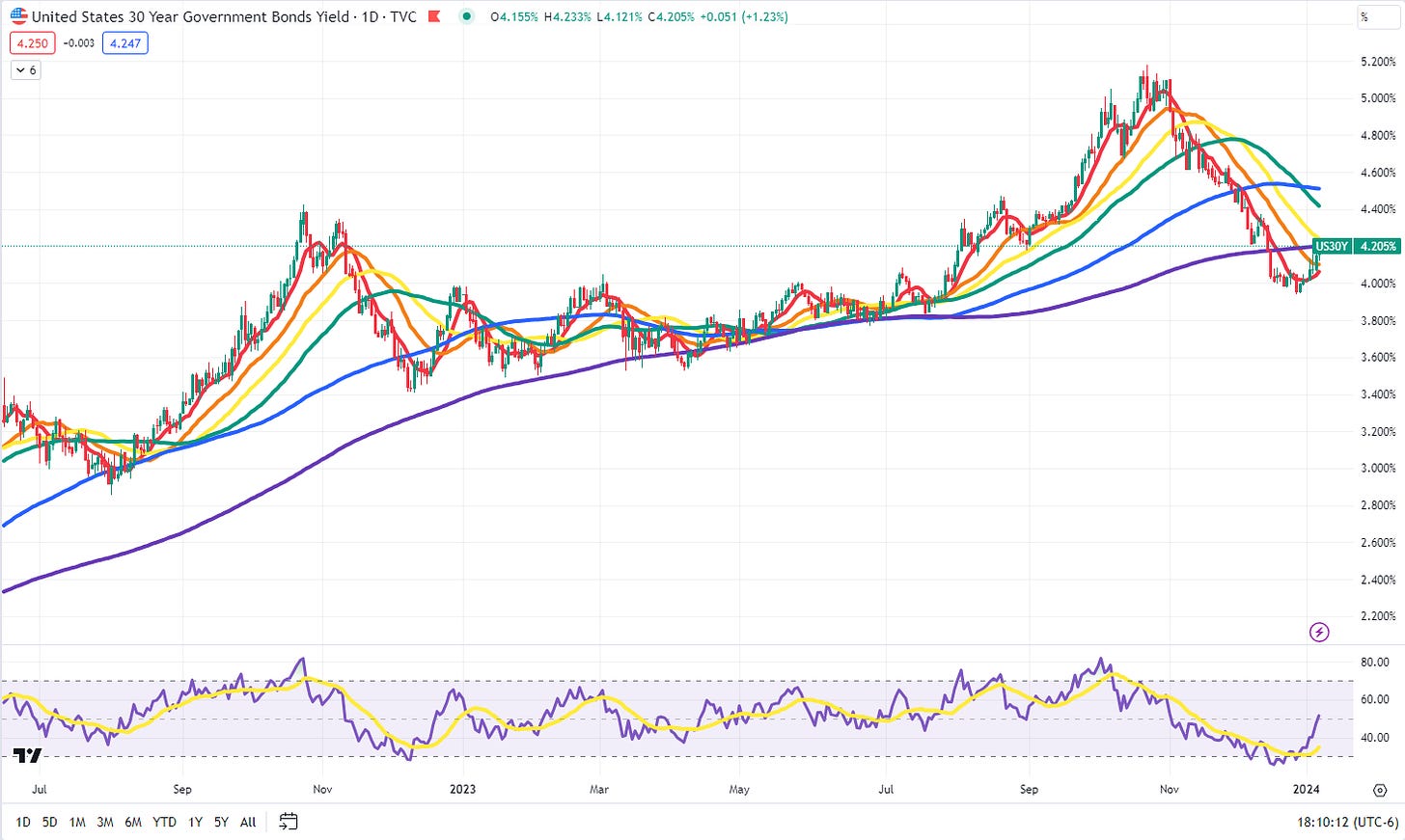The width and height of the screenshot is (1405, 840).
Task: Select the 5Y time range
Action: 221,822
